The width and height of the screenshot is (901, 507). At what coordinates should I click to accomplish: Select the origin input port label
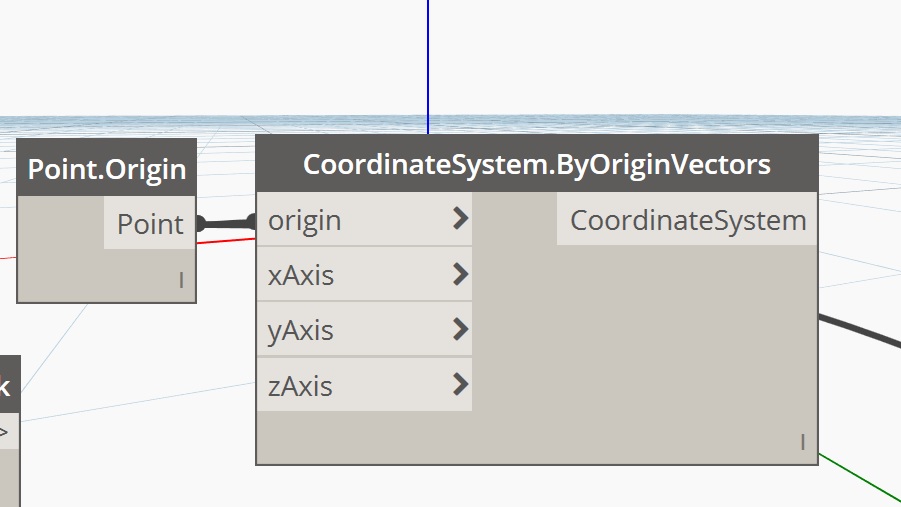pyautogui.click(x=305, y=220)
